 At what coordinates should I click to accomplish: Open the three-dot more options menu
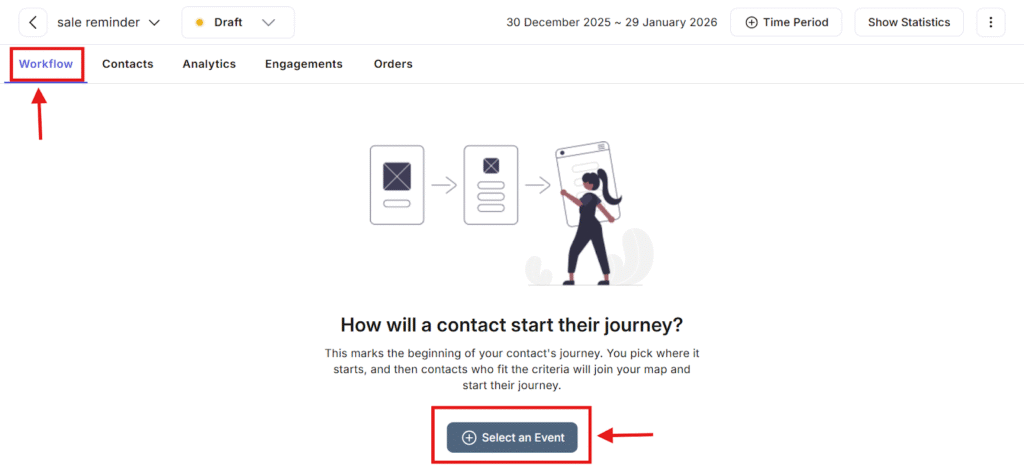point(990,22)
